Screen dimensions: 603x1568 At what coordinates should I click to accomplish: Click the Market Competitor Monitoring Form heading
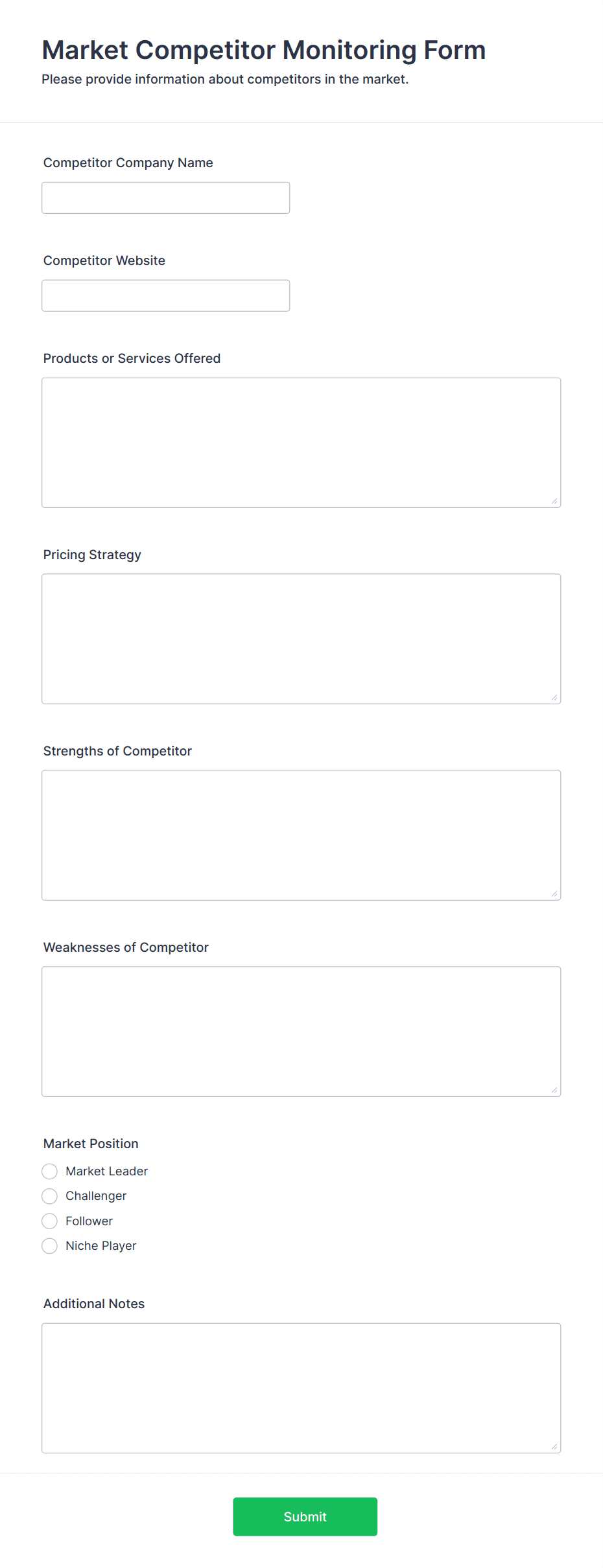(264, 50)
